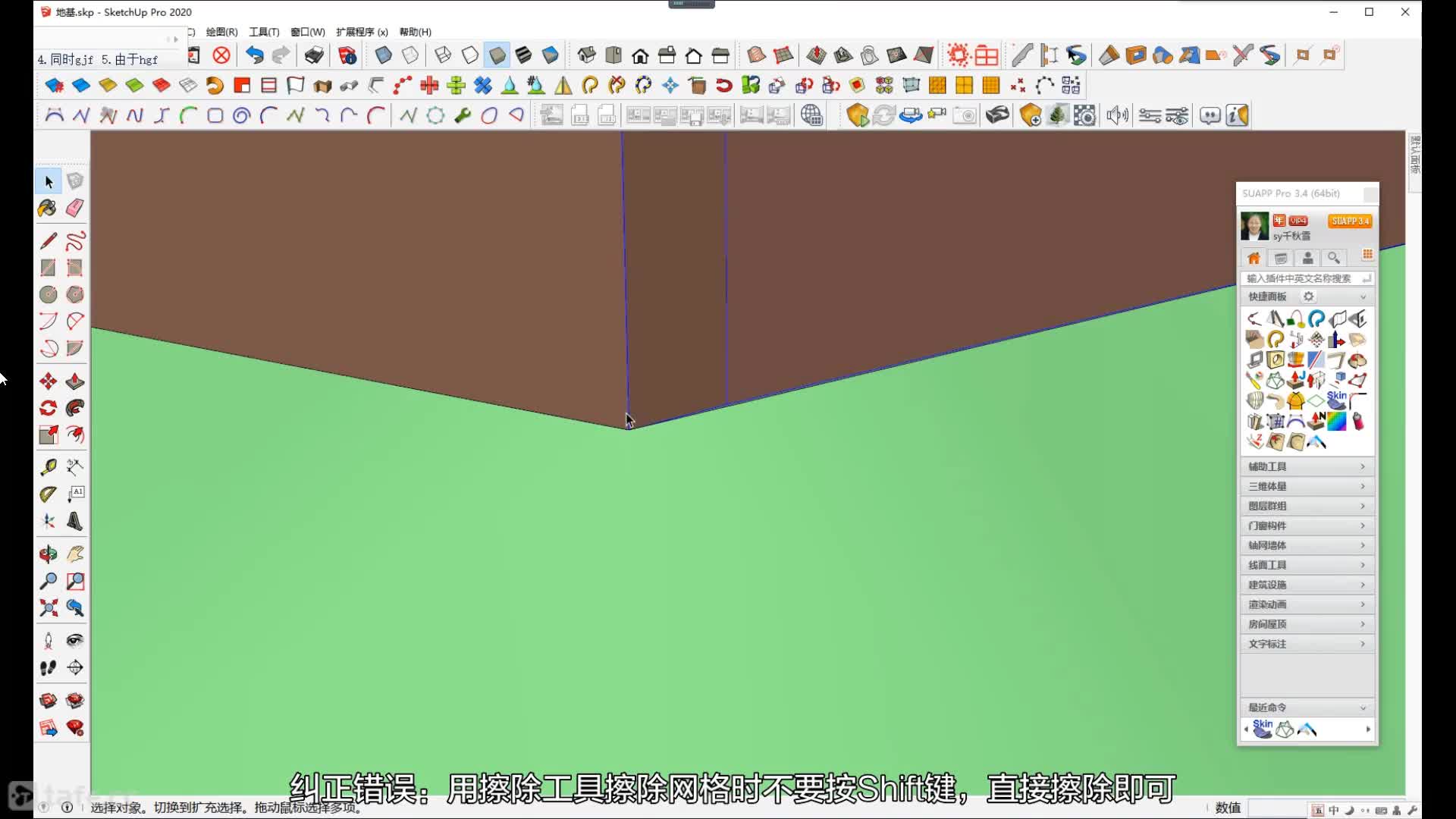This screenshot has width=1456, height=819.
Task: Switch to the Front view house icon
Action: coord(640,55)
